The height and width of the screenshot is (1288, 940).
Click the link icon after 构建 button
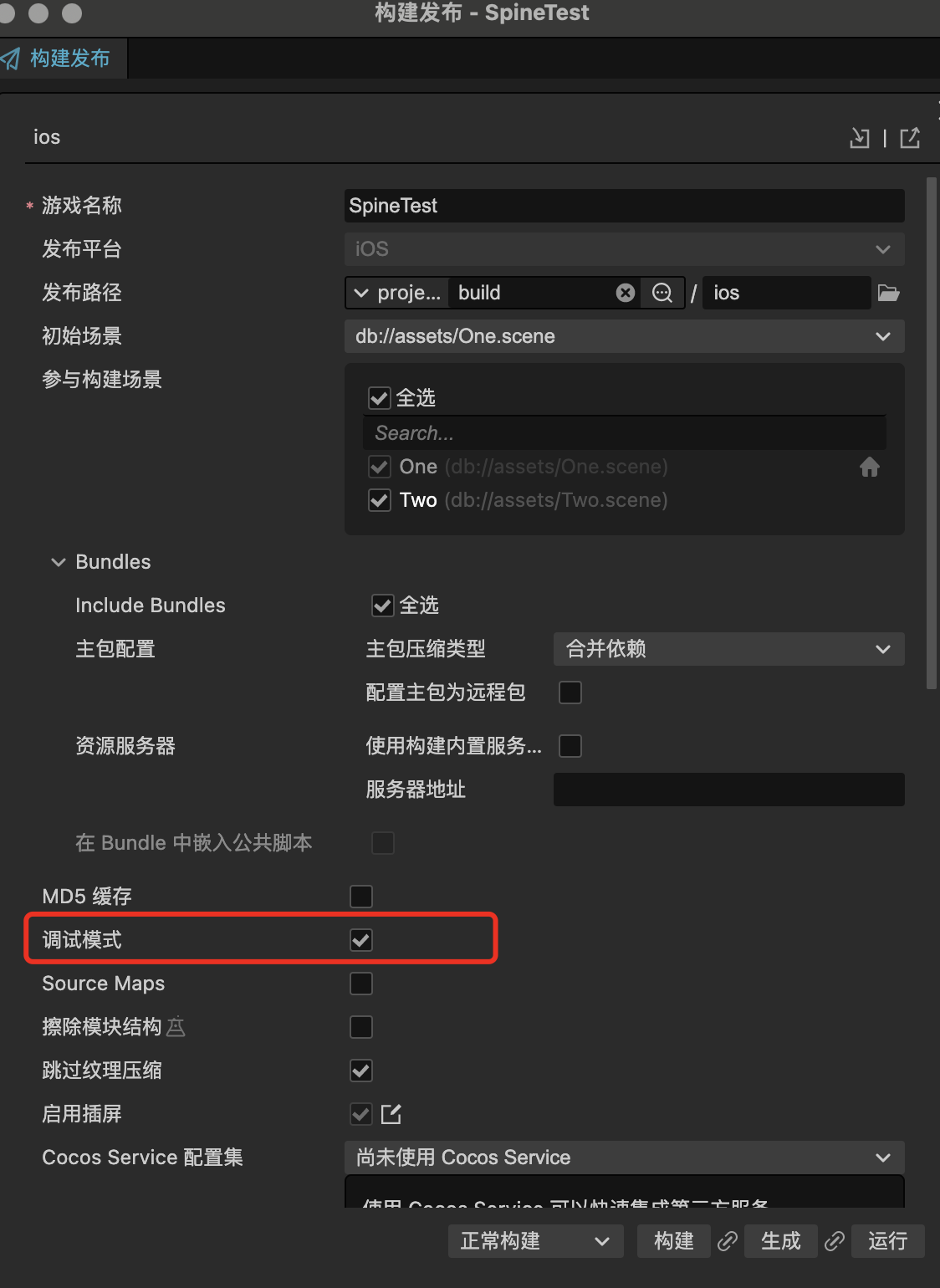728,1241
